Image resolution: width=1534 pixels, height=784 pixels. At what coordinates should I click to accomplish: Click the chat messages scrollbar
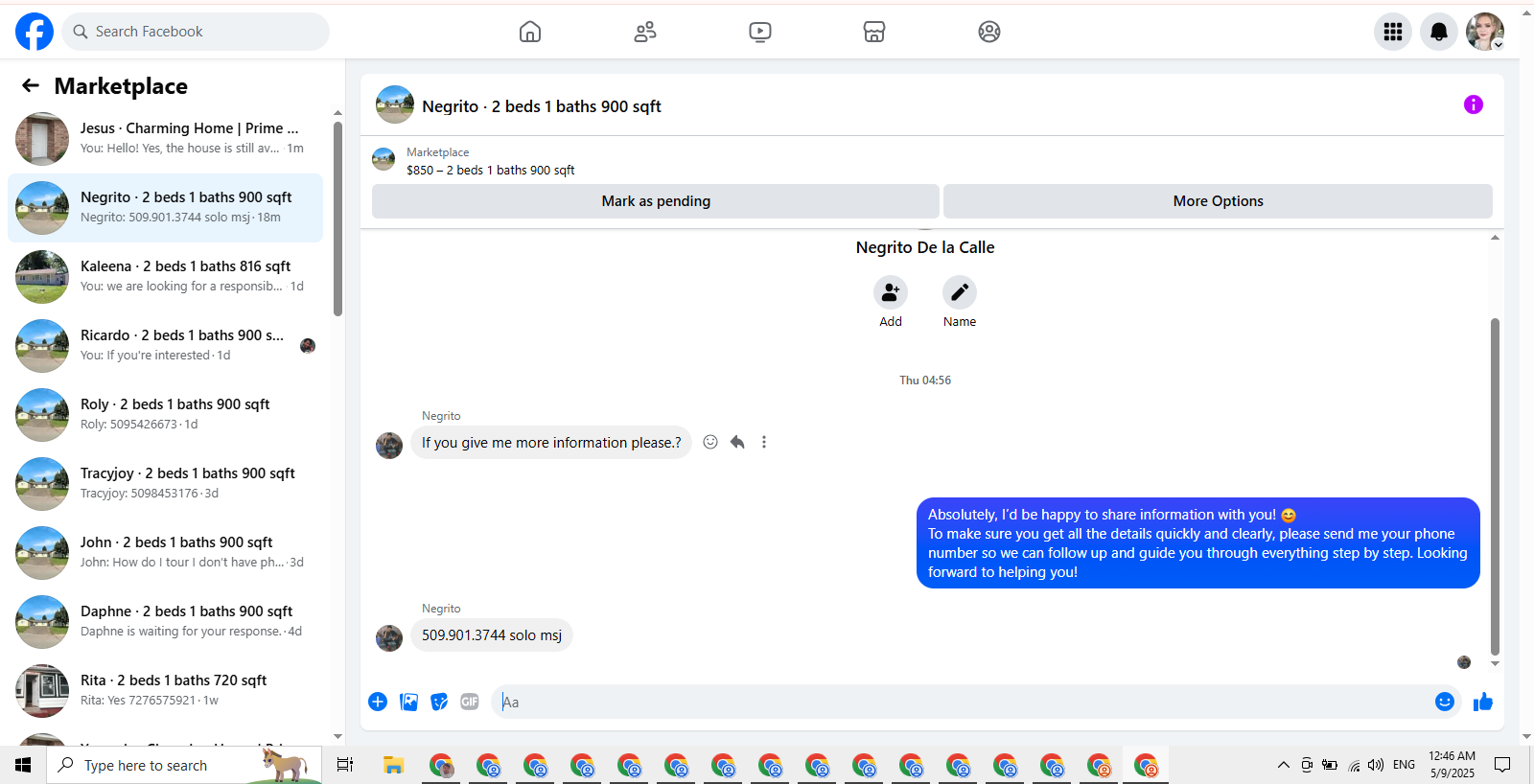click(x=1495, y=487)
